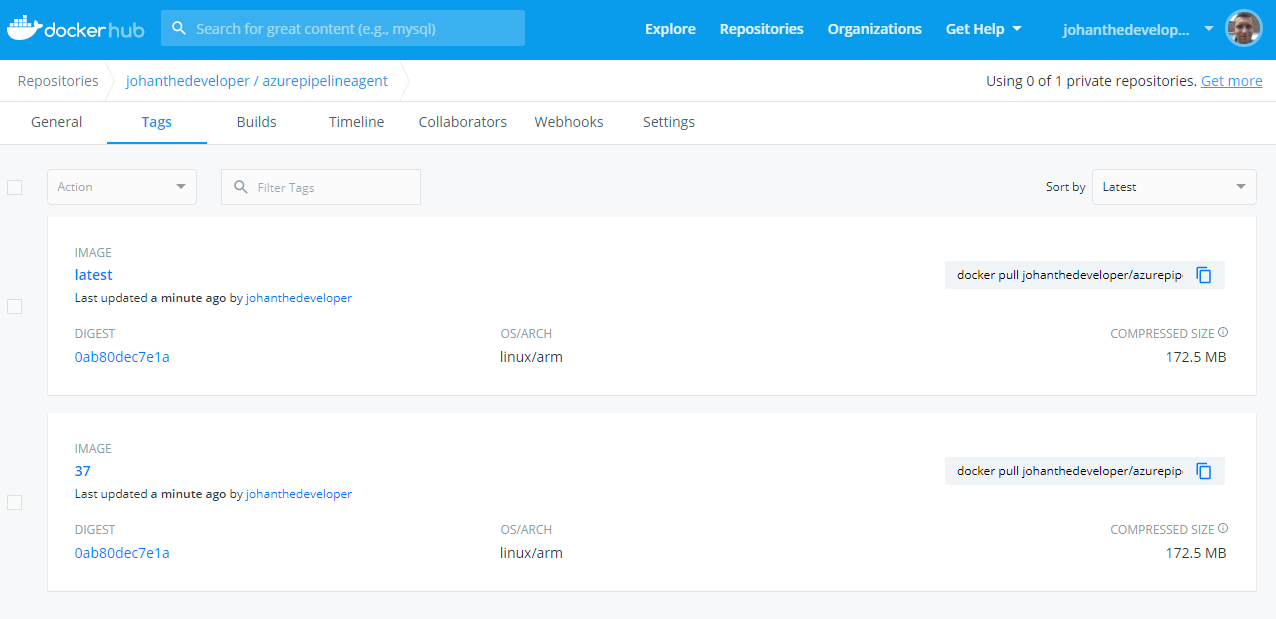The width and height of the screenshot is (1276, 619).
Task: Click the compressed size info icon for tag 37
Action: 1223,529
